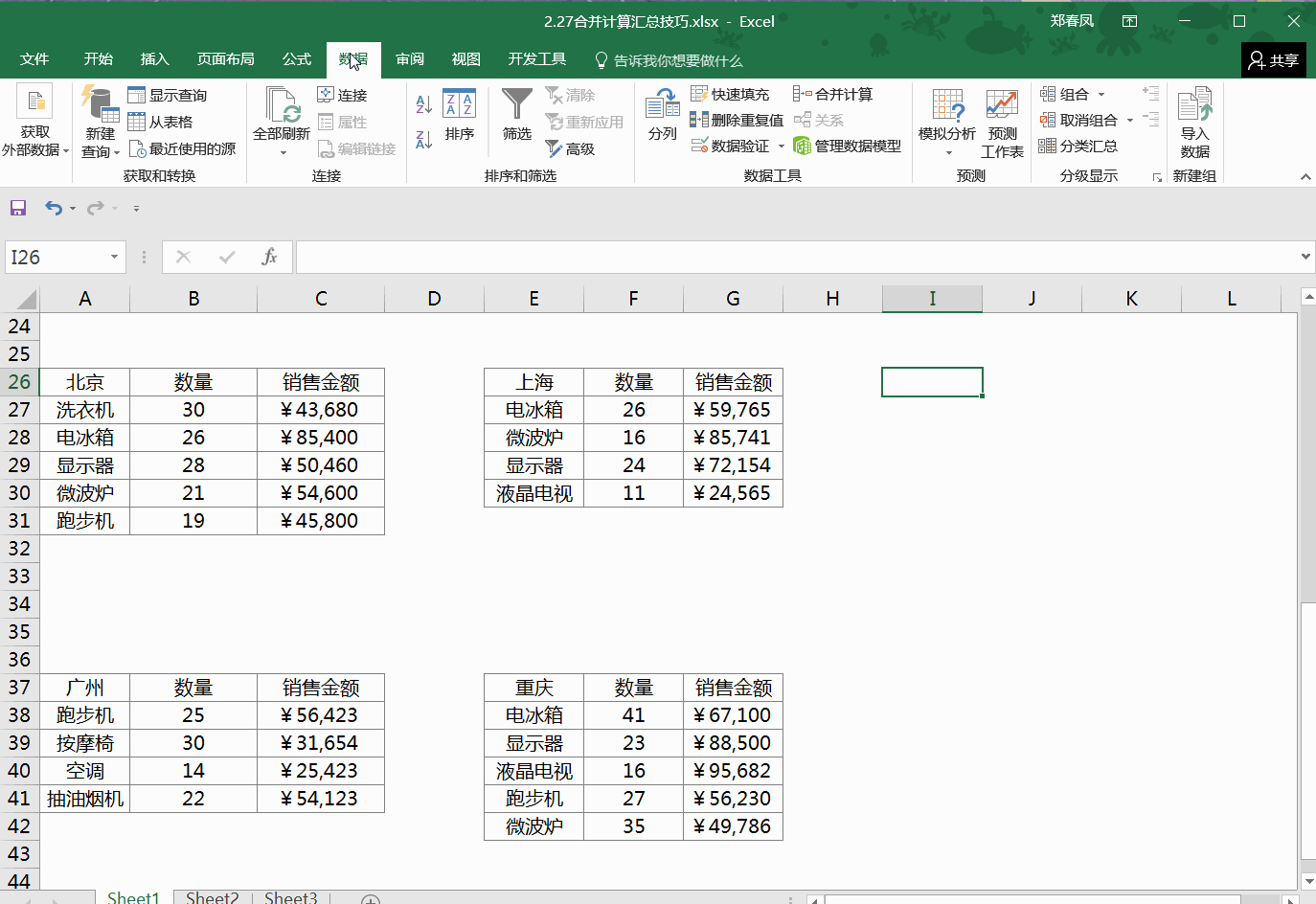The width and height of the screenshot is (1316, 904).
Task: Switch to Sheet3 tab
Action: point(290,897)
